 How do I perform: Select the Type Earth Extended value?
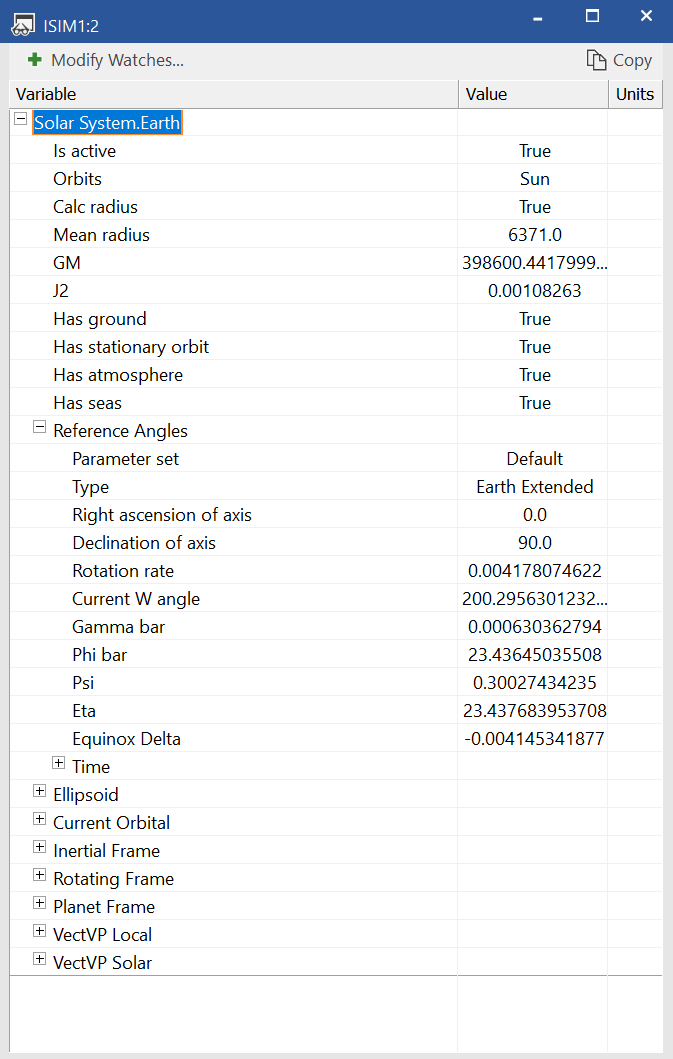[534, 487]
